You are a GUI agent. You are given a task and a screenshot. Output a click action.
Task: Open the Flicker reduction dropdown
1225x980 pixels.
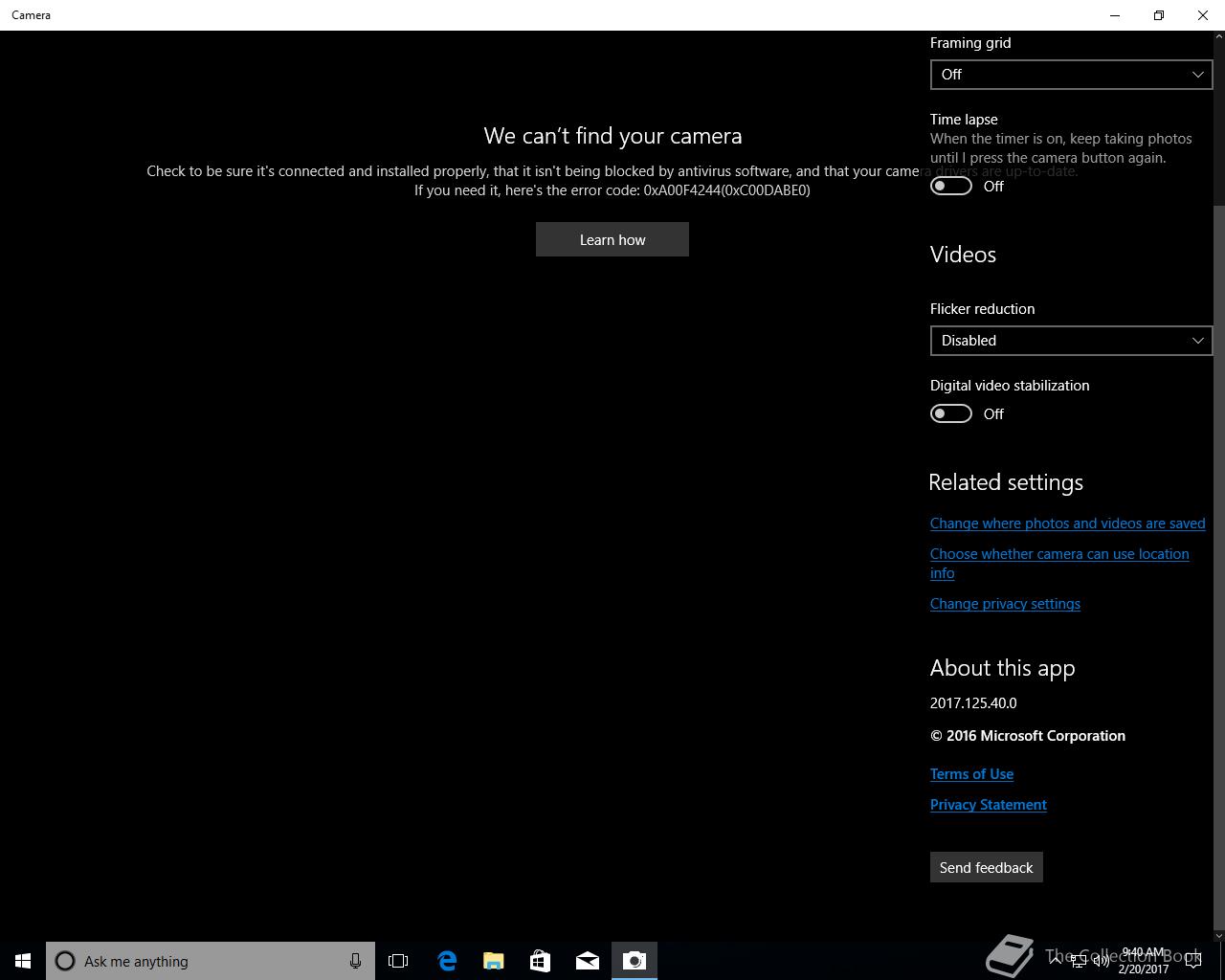tap(1071, 341)
